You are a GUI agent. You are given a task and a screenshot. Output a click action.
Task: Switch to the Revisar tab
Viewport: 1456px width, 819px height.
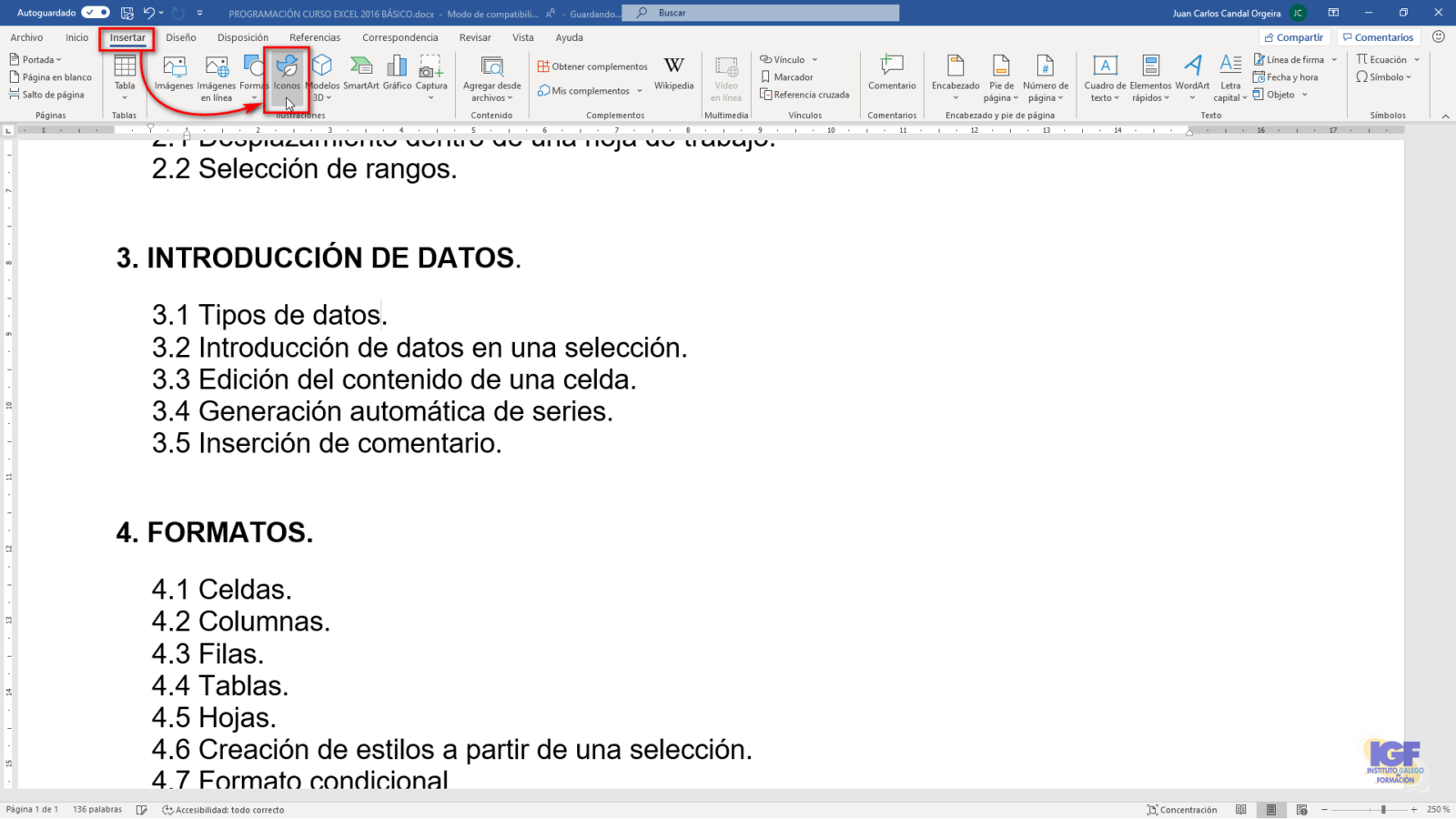(x=474, y=37)
